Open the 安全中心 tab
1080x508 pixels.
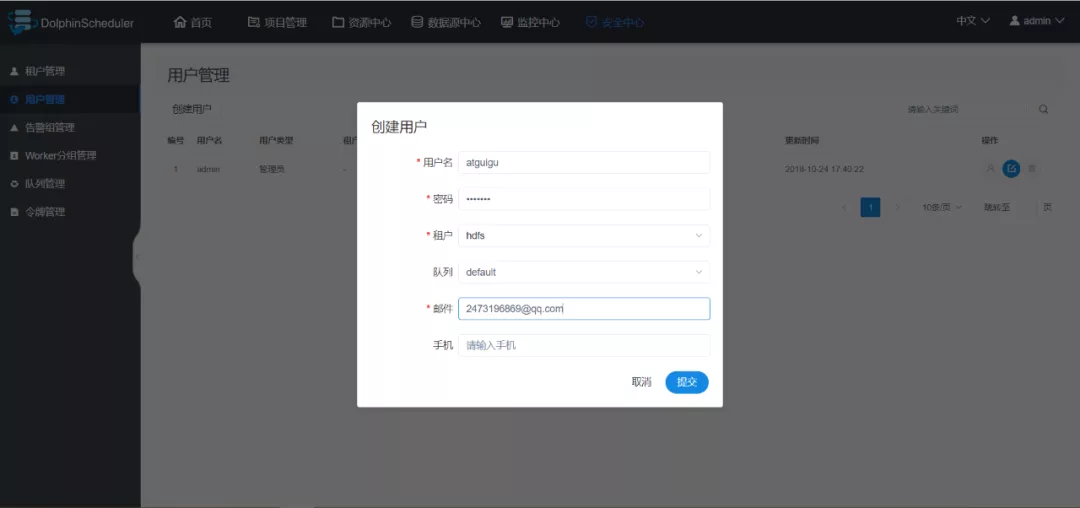tap(614, 22)
